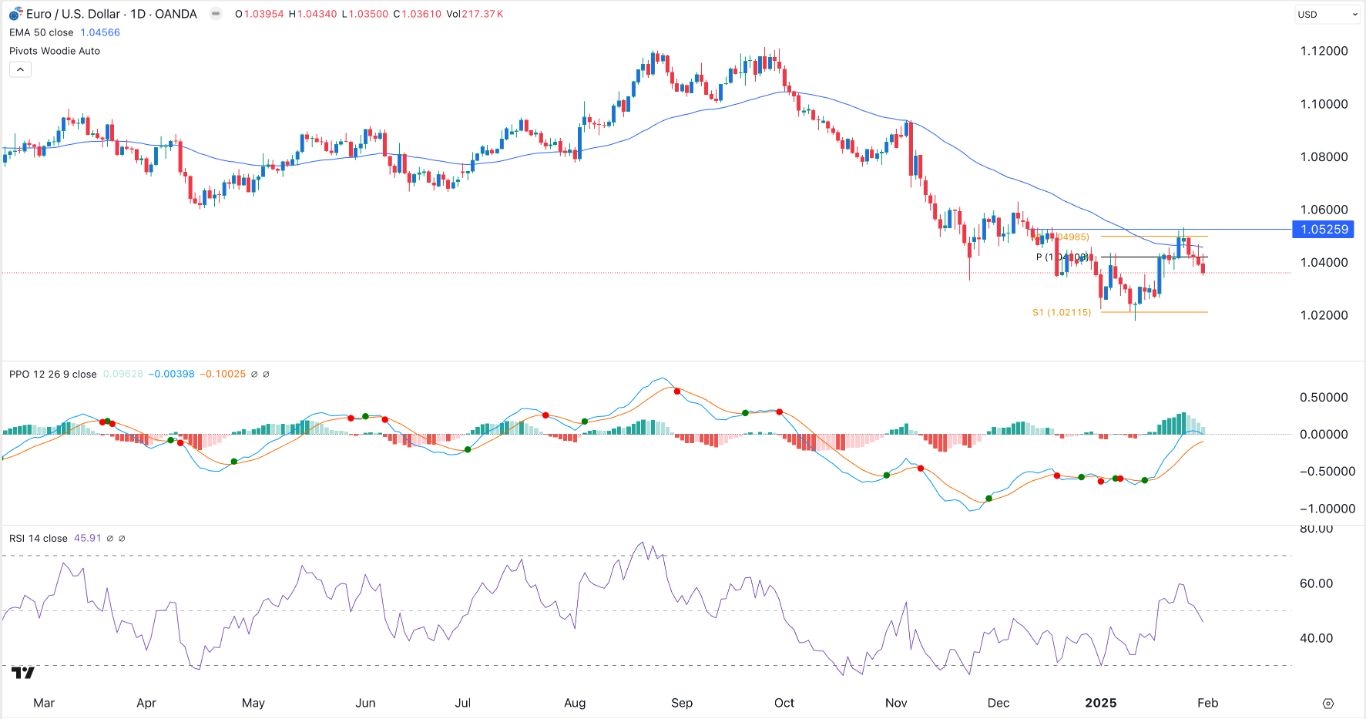The height and width of the screenshot is (719, 1366).
Task: Select the first hide icon on PPO legend
Action: coord(254,374)
